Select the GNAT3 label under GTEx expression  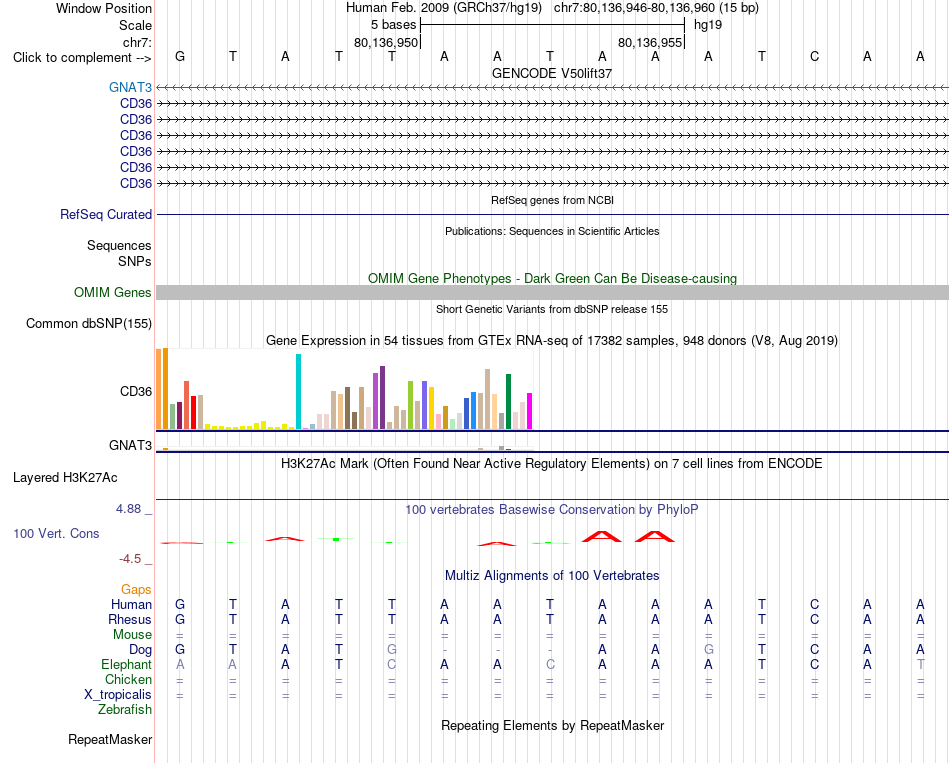[130, 445]
